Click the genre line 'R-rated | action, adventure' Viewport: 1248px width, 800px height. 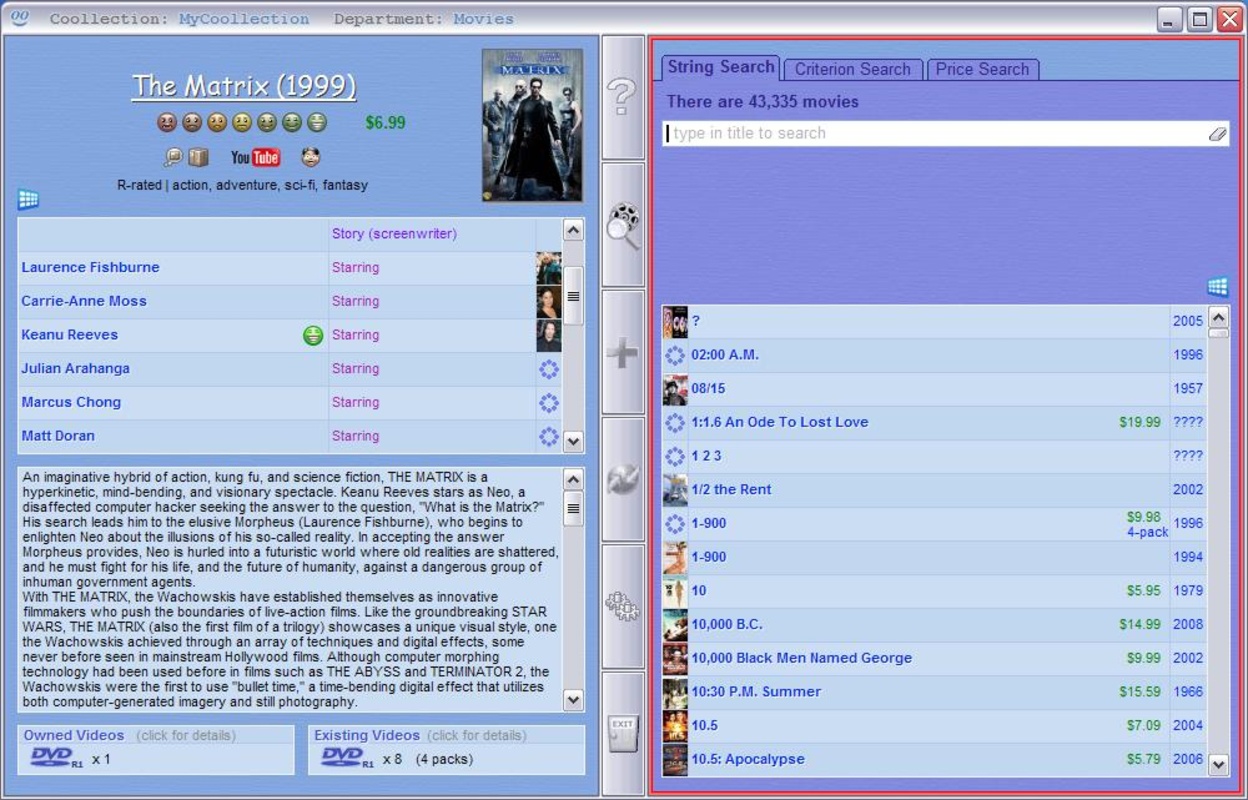(x=242, y=185)
